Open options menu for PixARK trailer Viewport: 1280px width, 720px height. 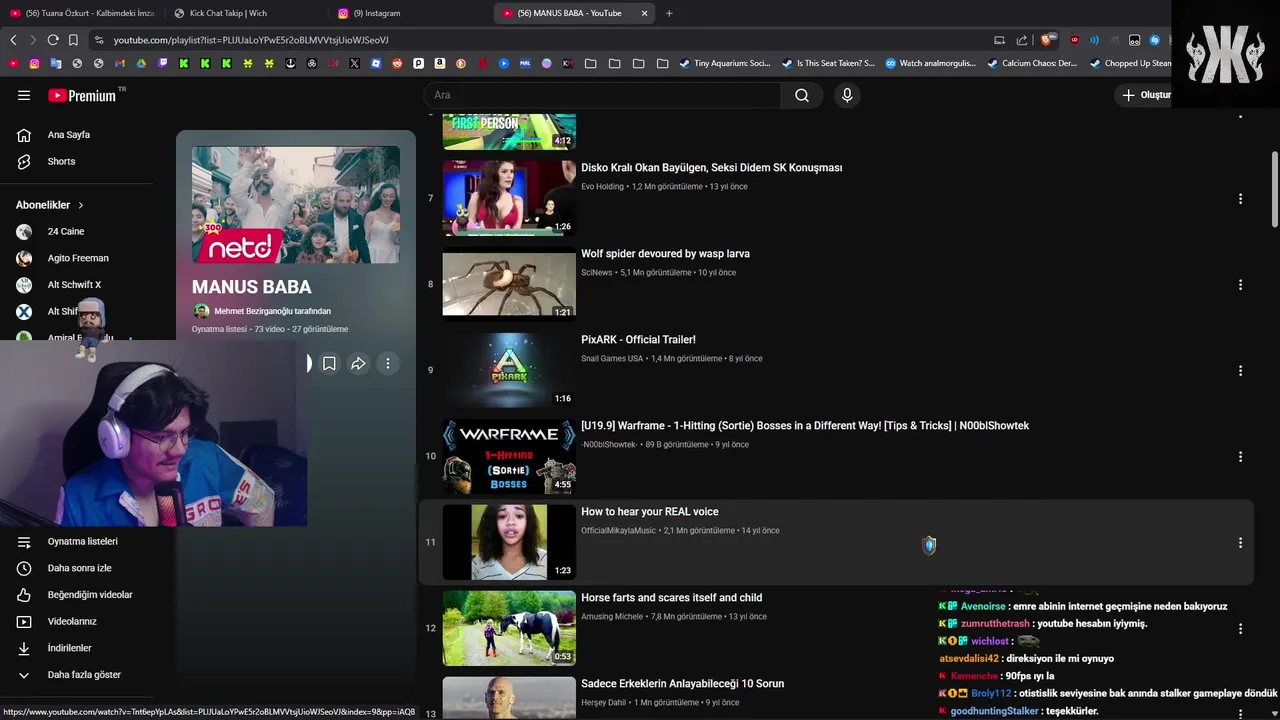[x=1240, y=370]
